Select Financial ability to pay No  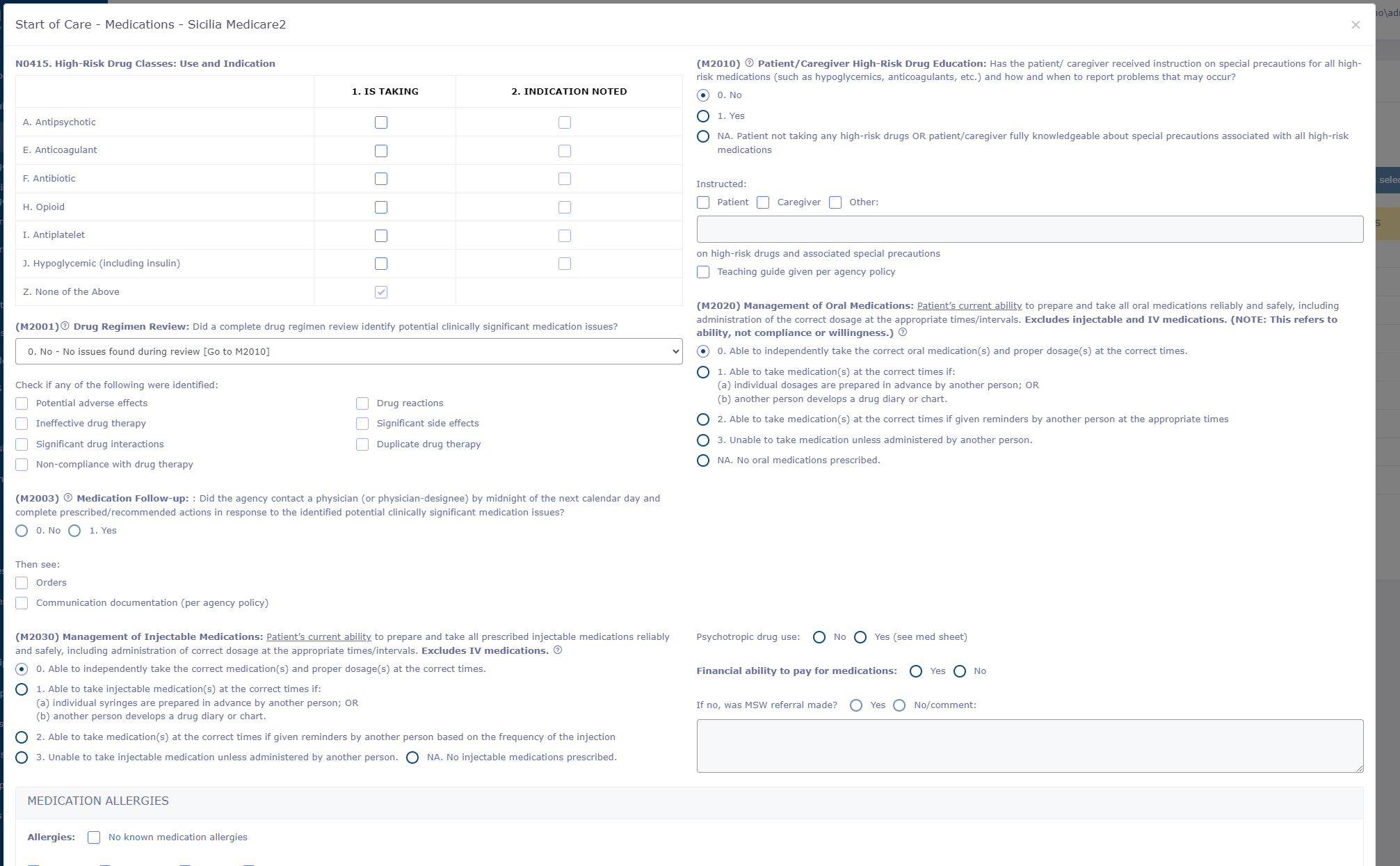pos(960,671)
